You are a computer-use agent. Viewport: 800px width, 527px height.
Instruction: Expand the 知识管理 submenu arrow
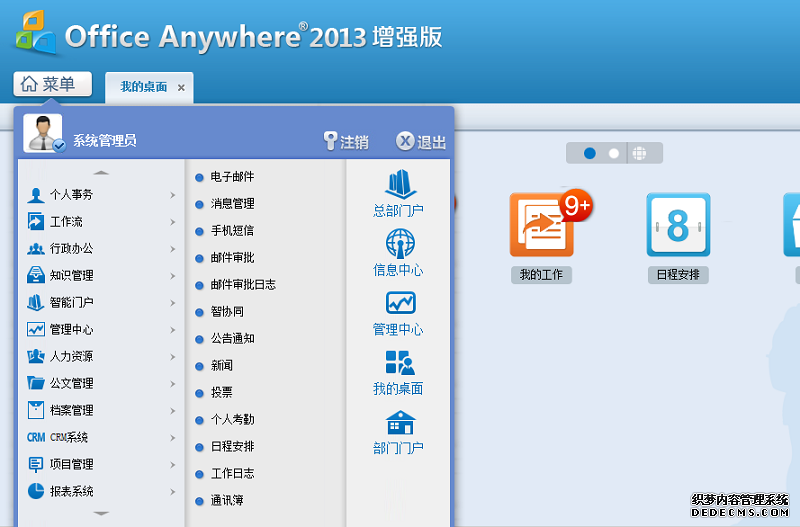point(172,276)
